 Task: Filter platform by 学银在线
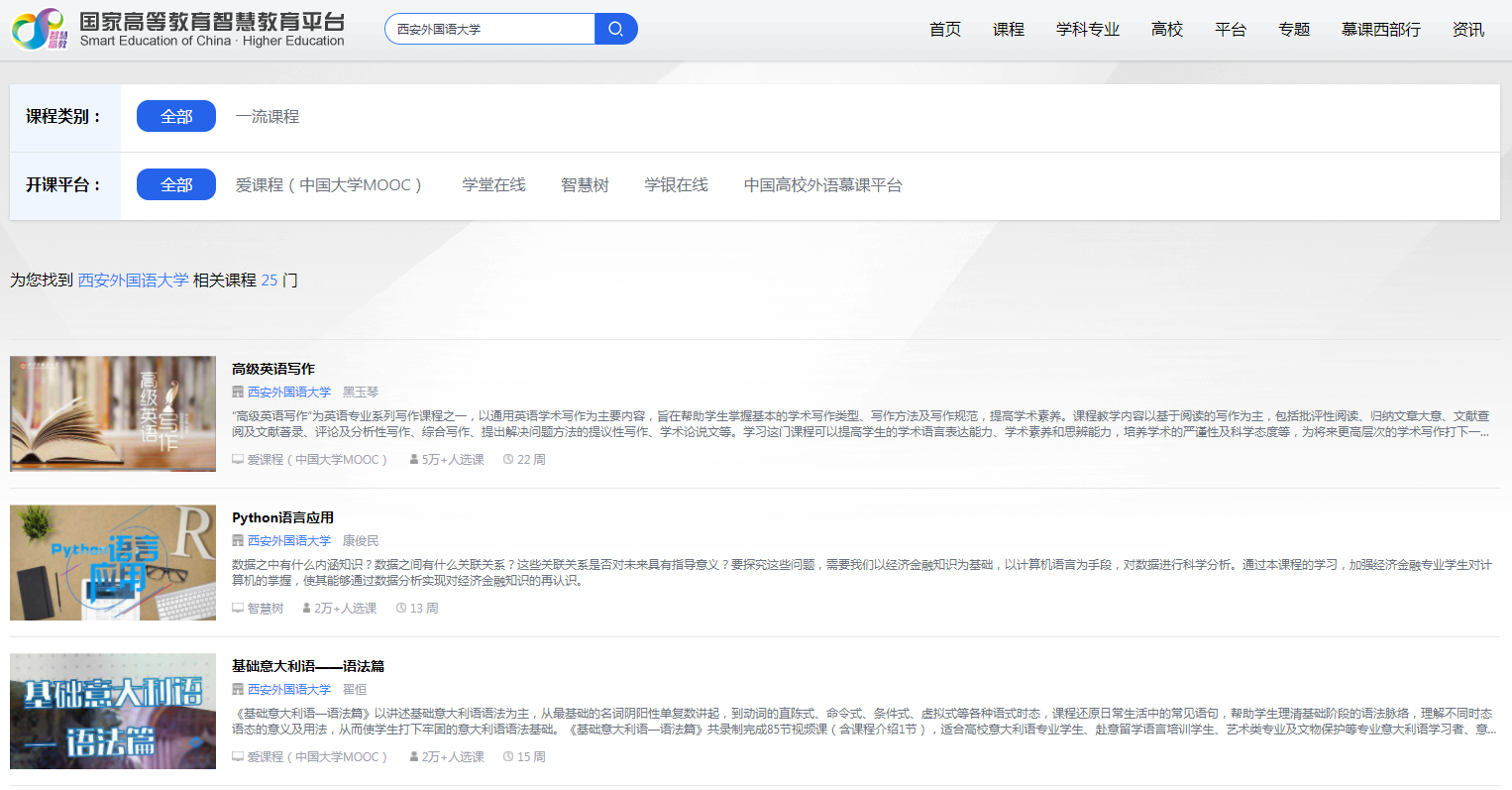tap(676, 185)
